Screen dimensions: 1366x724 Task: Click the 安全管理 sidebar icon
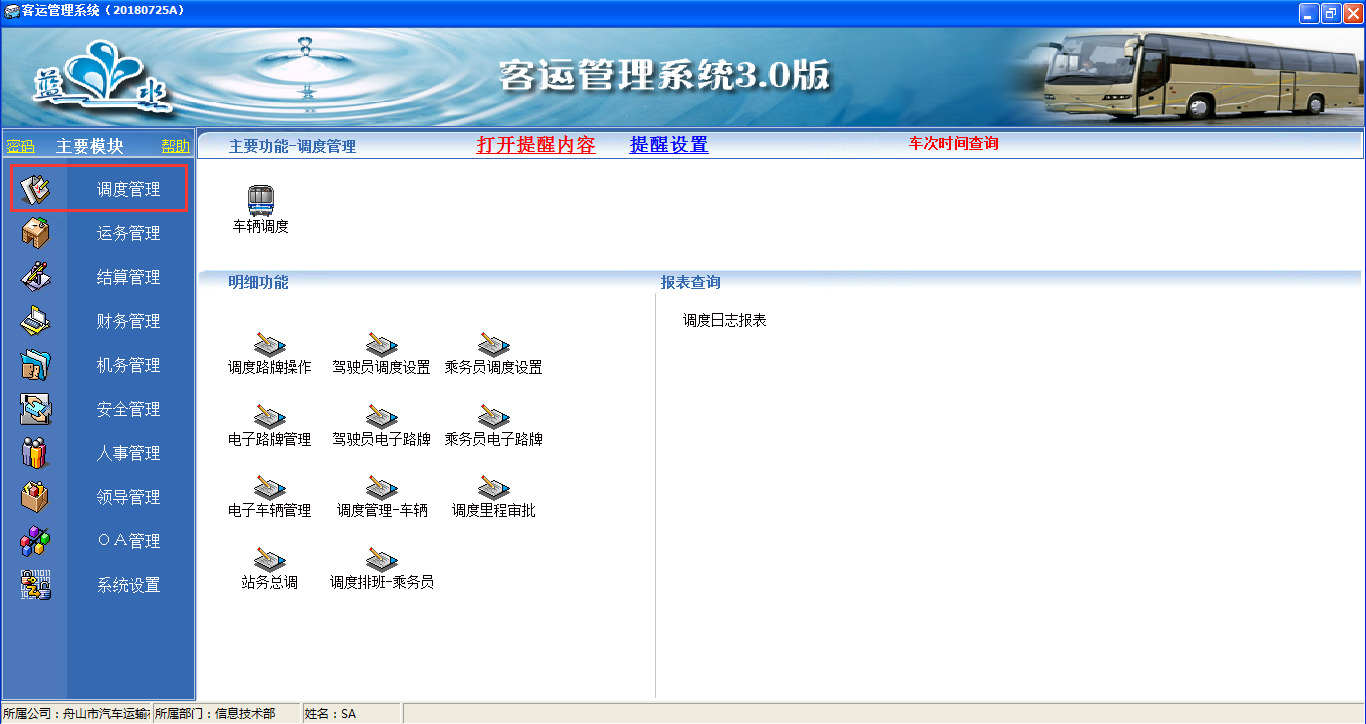coord(35,409)
